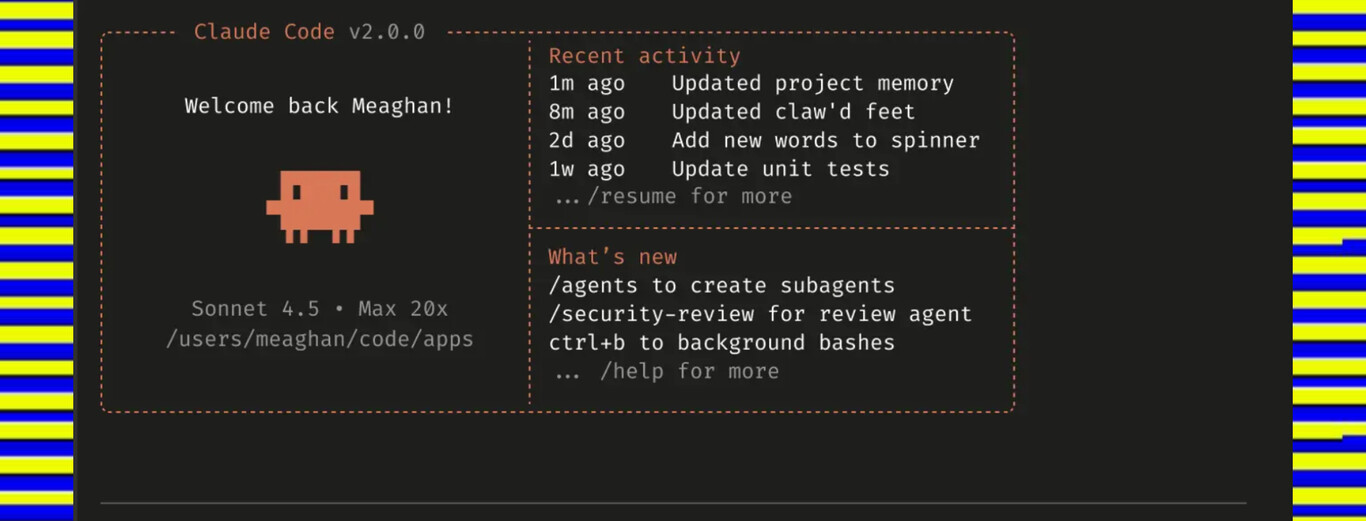This screenshot has height=521, width=1366.
Task: Click the '1m ago' timestamp
Action: click(587, 84)
